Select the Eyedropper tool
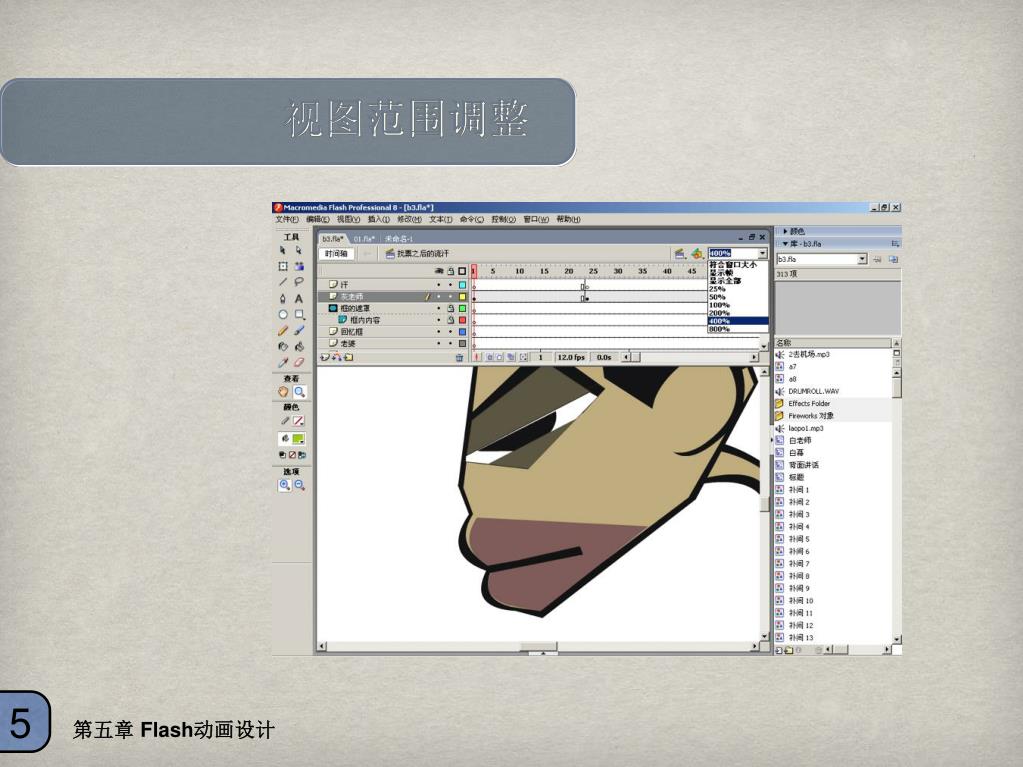Screen dimensions: 1023x767 coord(282,363)
